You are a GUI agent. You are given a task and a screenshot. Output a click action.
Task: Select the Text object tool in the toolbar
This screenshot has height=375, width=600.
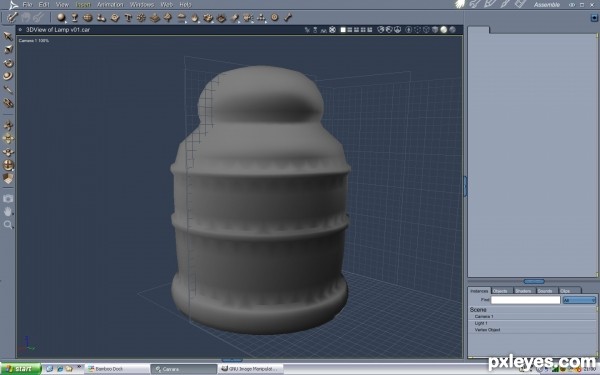click(x=128, y=18)
